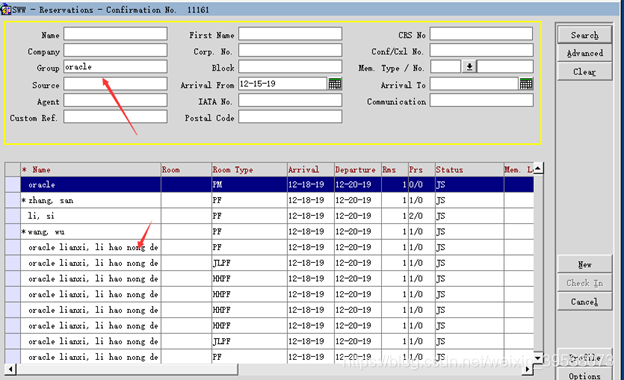Sort by the Room column header
Viewport: 624px width, 380px height.
(x=186, y=170)
